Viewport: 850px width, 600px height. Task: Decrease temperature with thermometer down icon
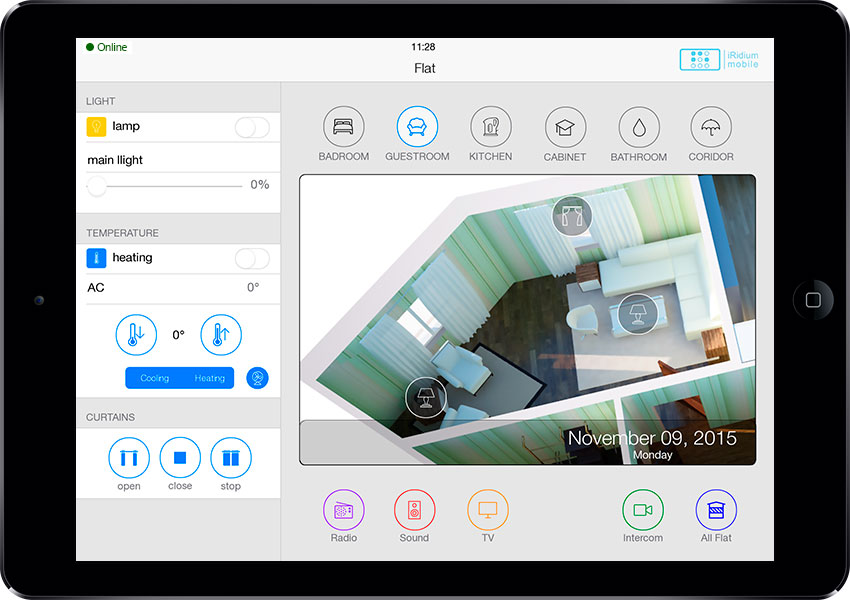[x=136, y=335]
